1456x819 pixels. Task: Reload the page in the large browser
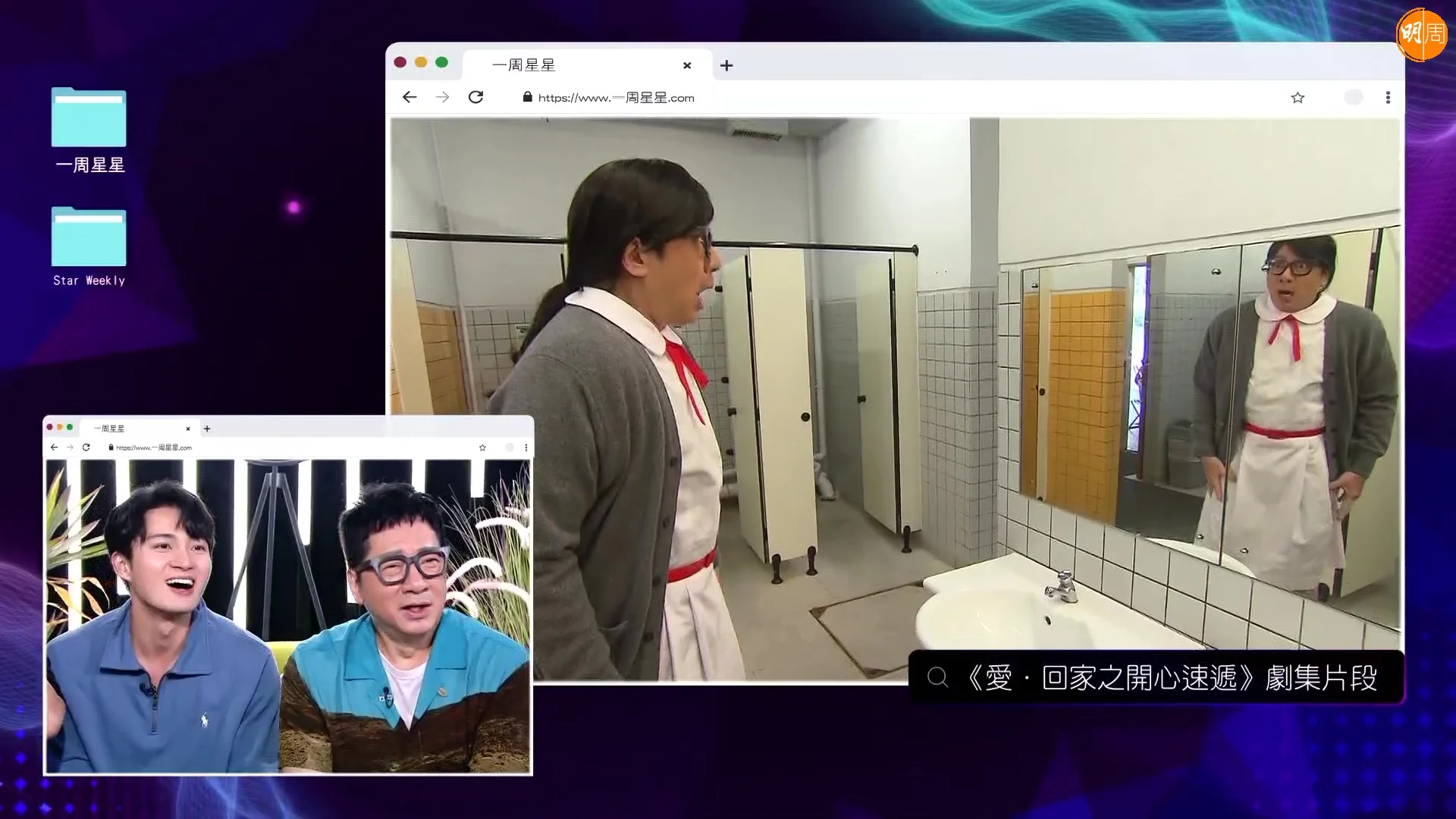475,97
